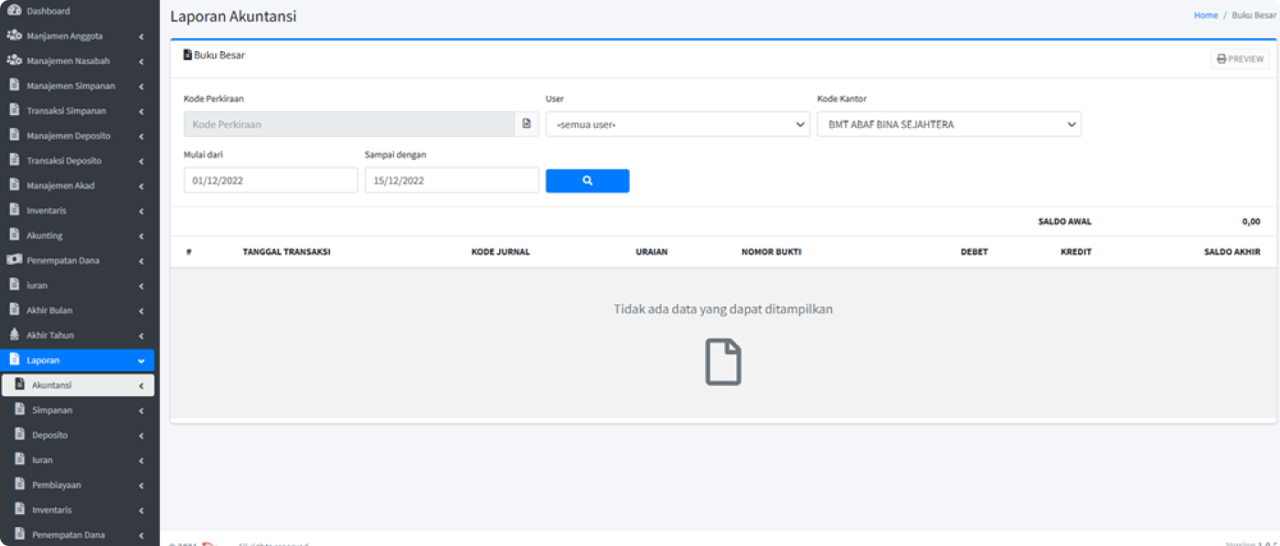Click the Akunting file icon in sidebar
1280x546 pixels.
pyautogui.click(x=14, y=235)
